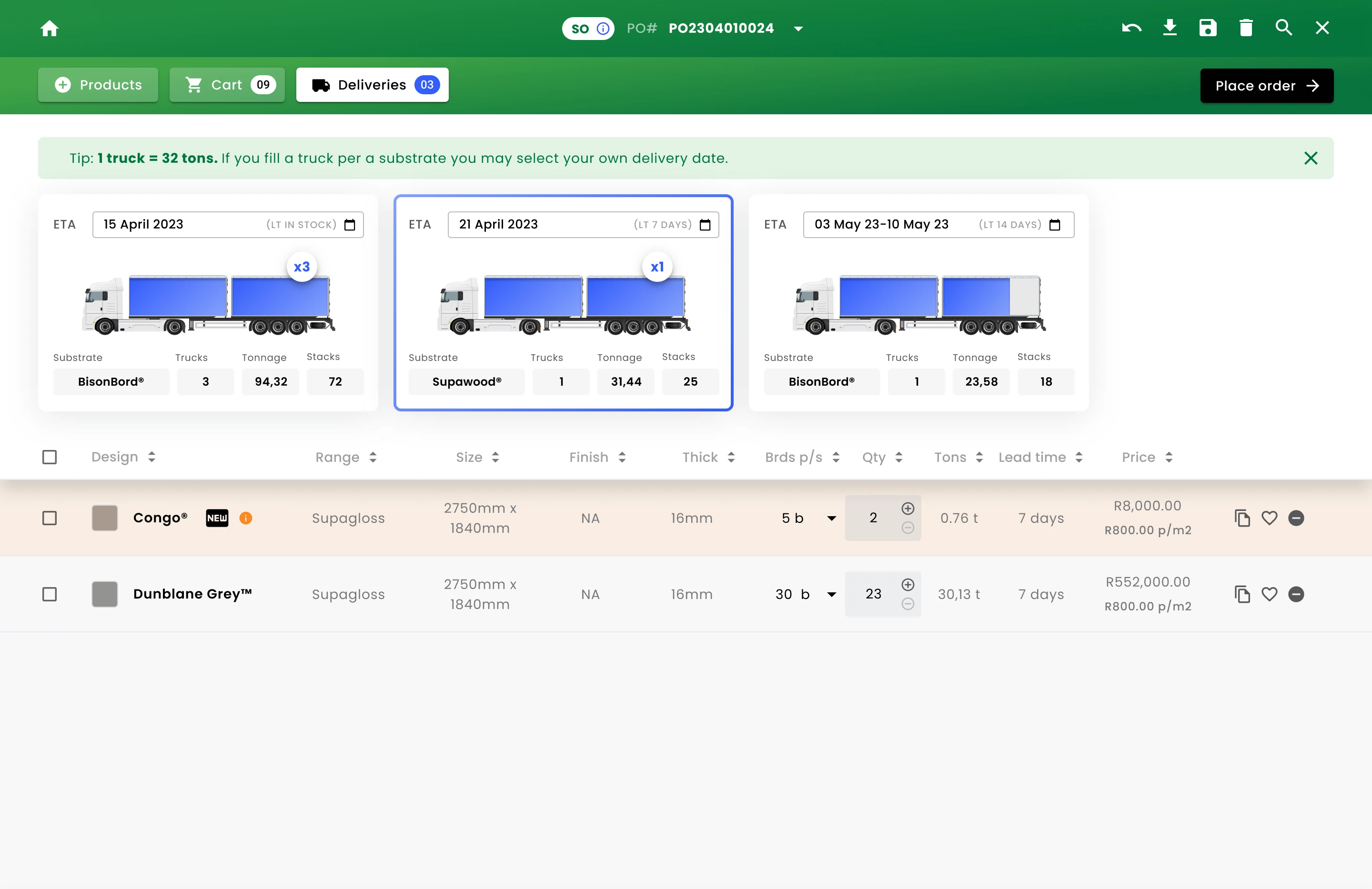
Task: Save the order with the floppy icon
Action: click(x=1208, y=28)
